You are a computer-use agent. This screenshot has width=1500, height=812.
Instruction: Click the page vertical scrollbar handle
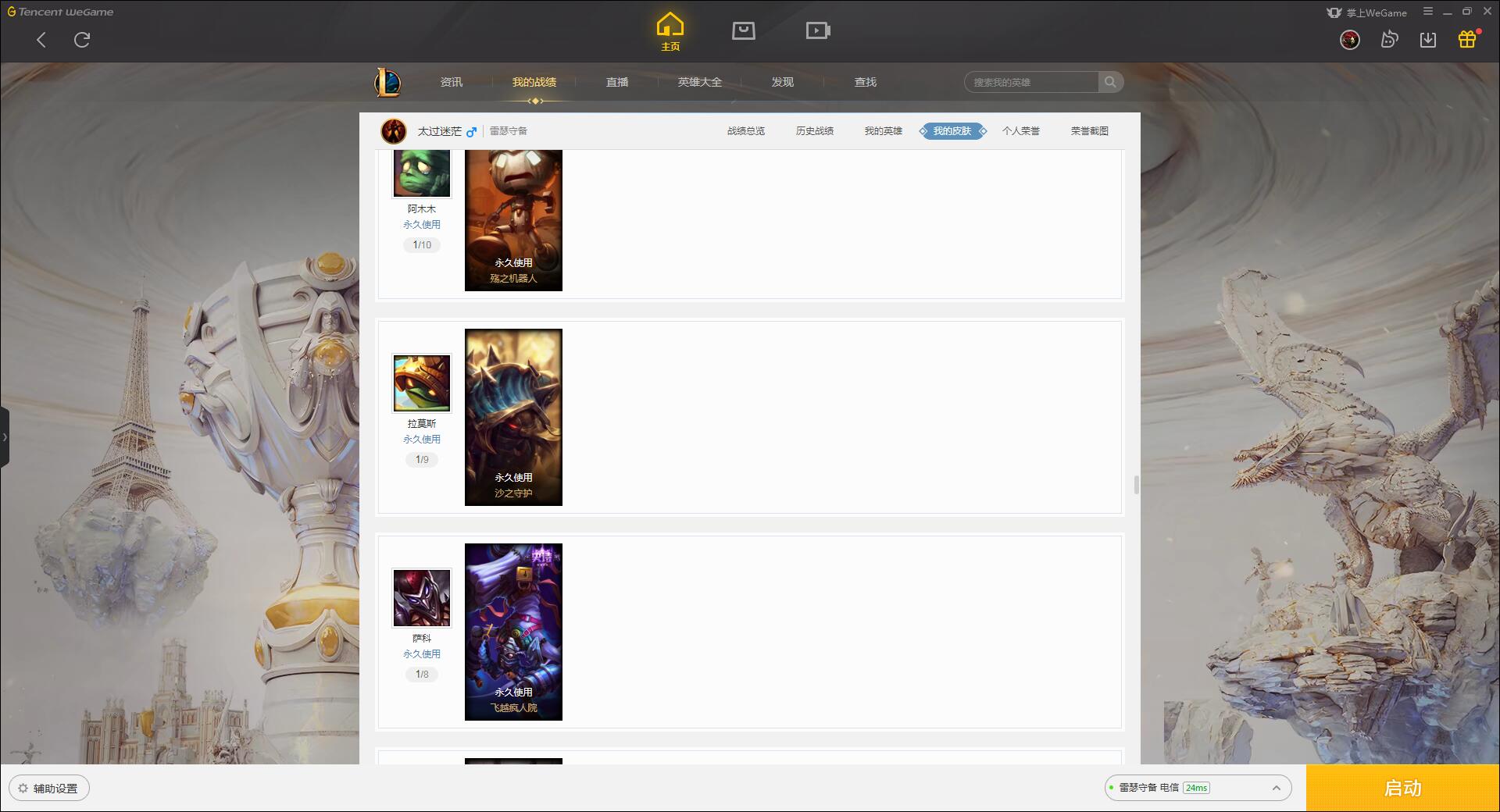click(1136, 485)
